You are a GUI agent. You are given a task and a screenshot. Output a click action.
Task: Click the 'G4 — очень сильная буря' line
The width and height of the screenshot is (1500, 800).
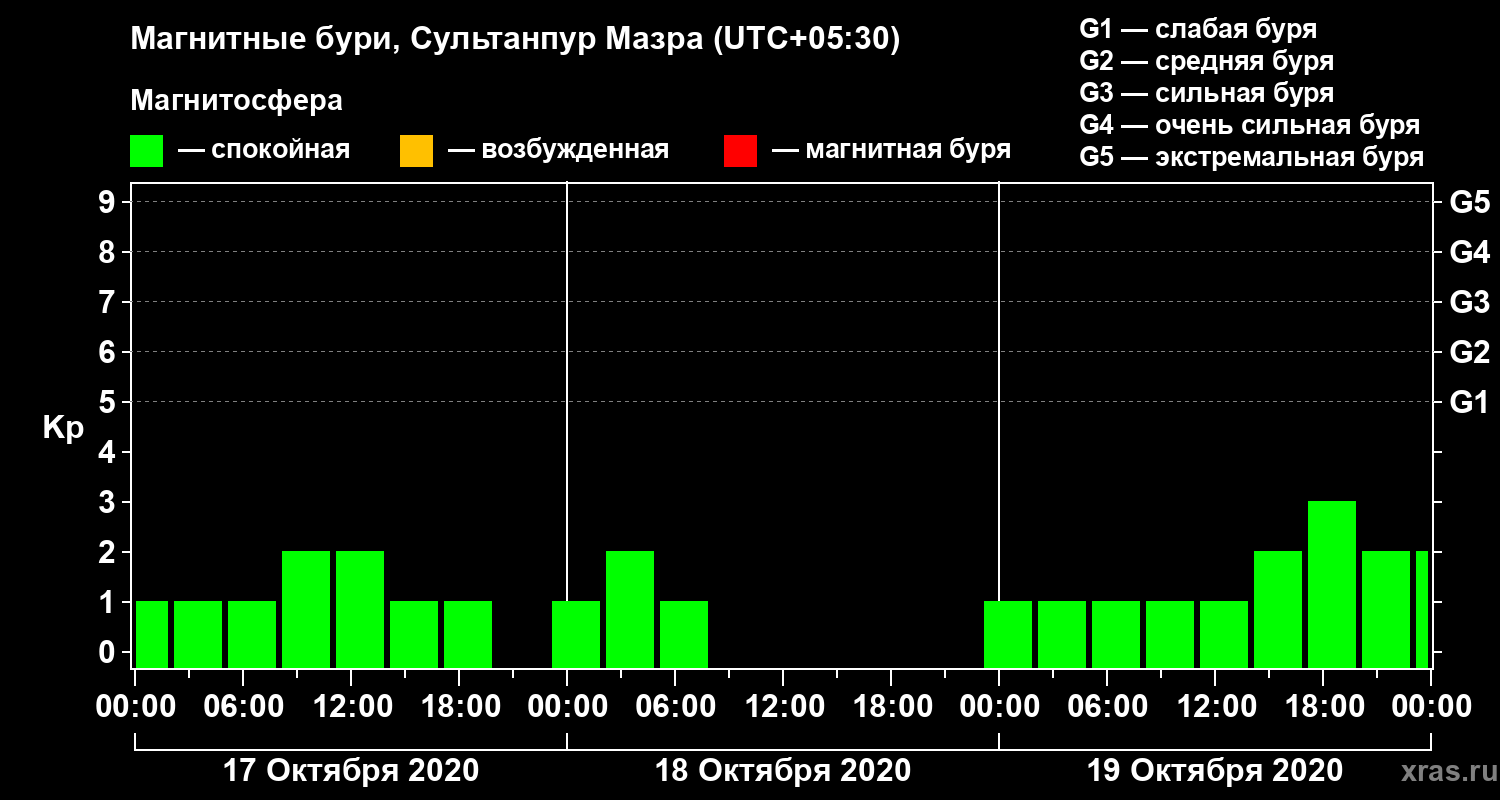(x=1250, y=125)
